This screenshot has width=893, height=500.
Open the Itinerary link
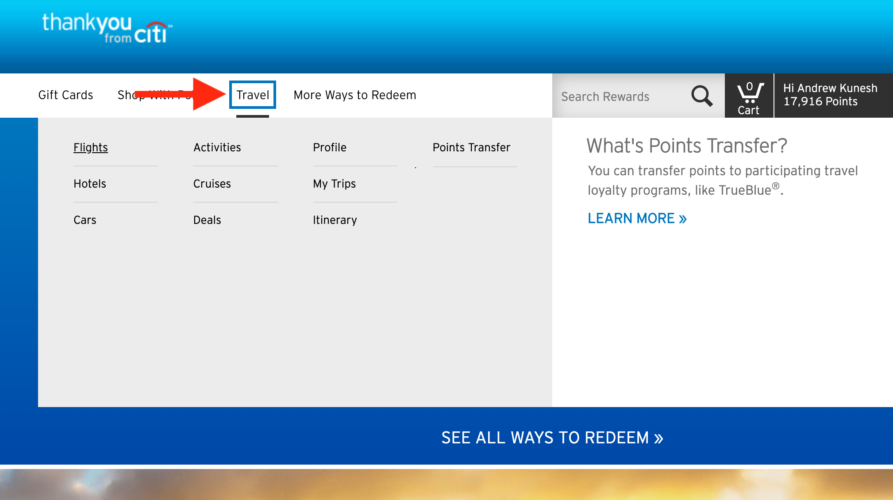(x=334, y=220)
